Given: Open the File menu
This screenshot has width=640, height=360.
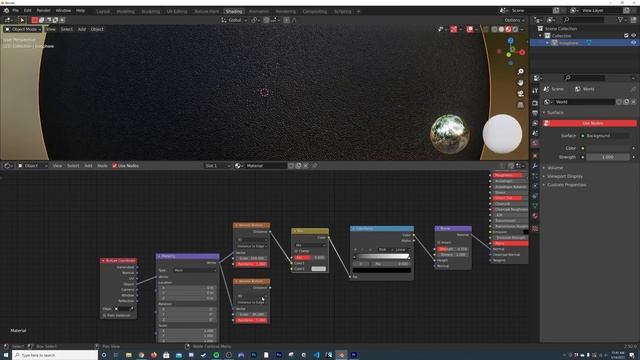Looking at the screenshot, I should (x=16, y=10).
